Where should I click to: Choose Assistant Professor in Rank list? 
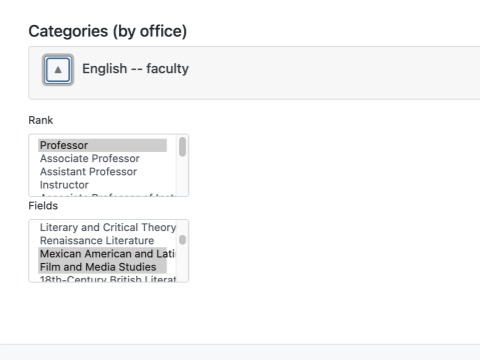102,172
